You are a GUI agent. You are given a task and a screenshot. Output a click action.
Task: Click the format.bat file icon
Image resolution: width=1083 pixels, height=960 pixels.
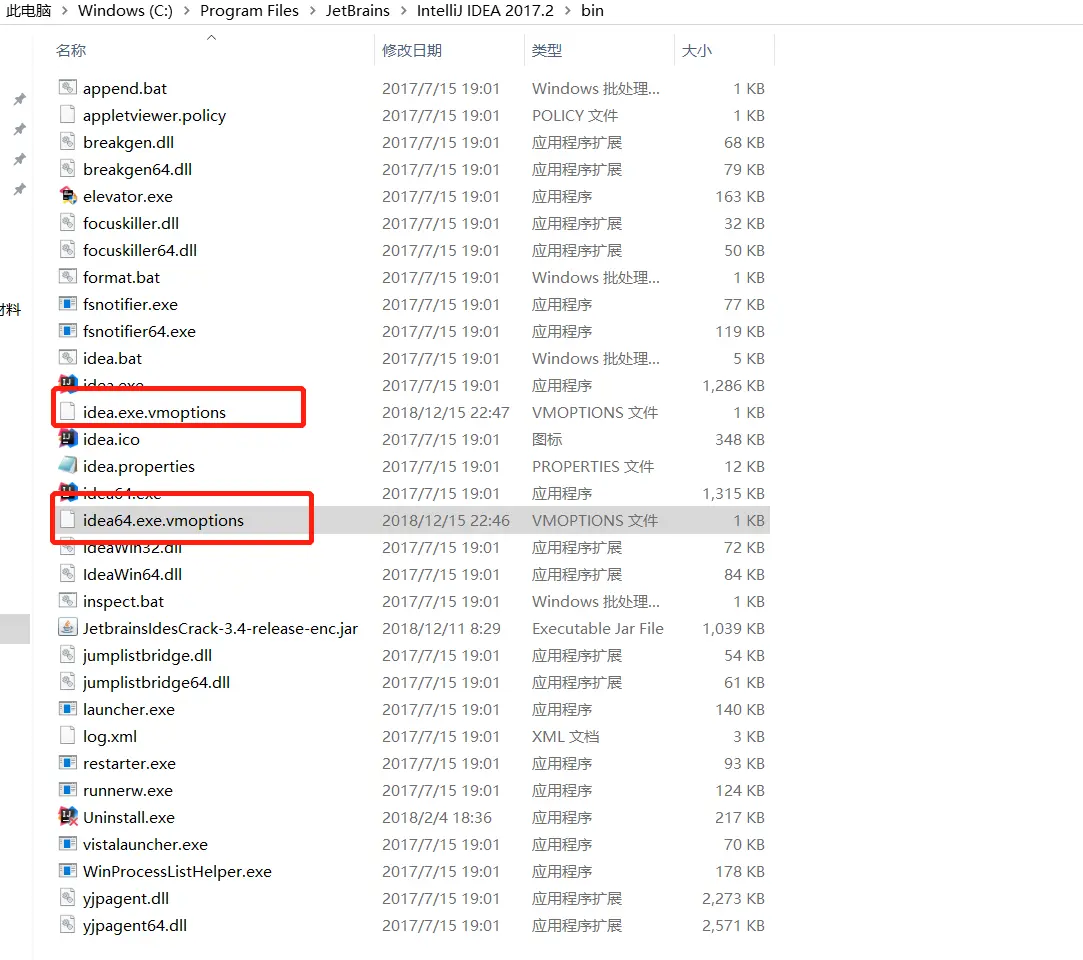click(x=68, y=277)
